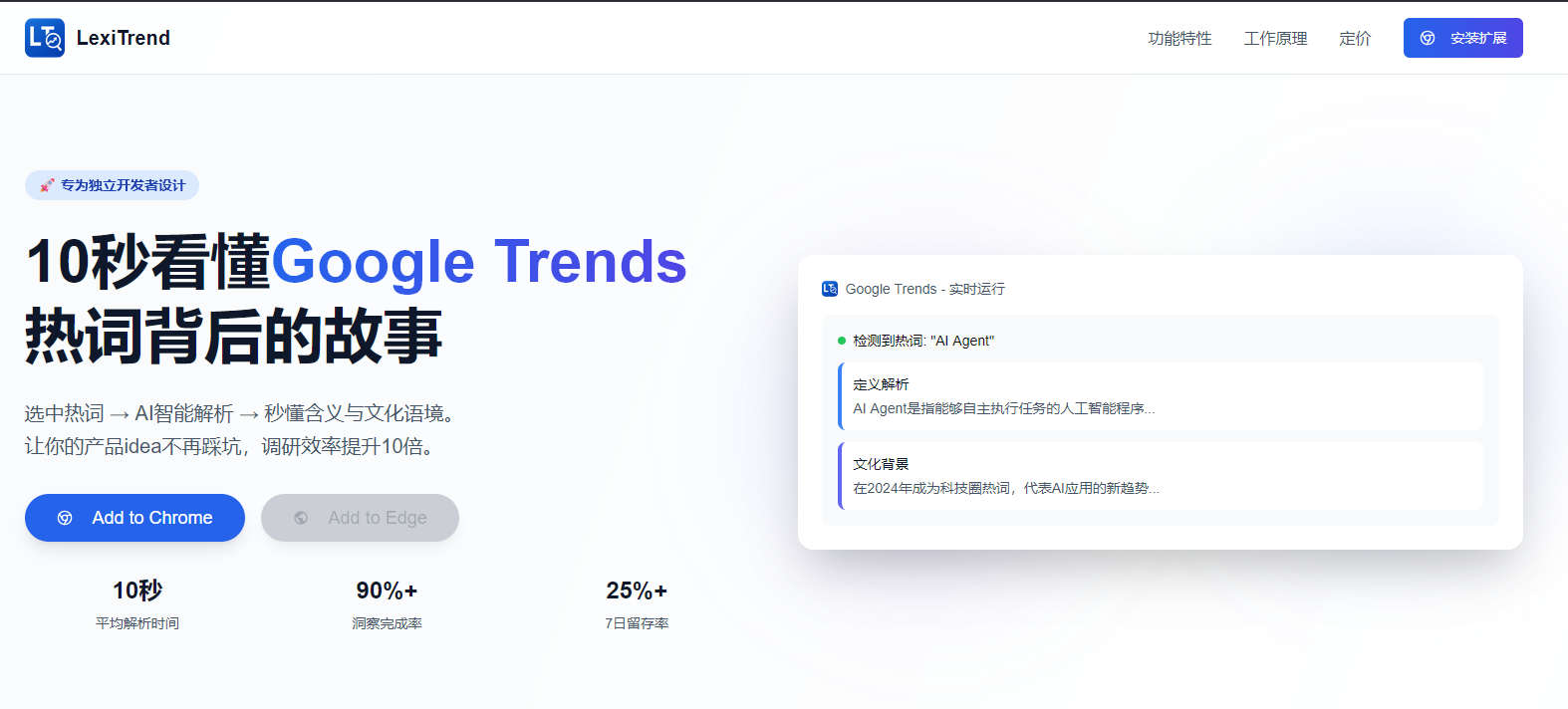Image resolution: width=1568 pixels, height=709 pixels.
Task: Select the 文化背景 result card
Action: pyautogui.click(x=1161, y=476)
